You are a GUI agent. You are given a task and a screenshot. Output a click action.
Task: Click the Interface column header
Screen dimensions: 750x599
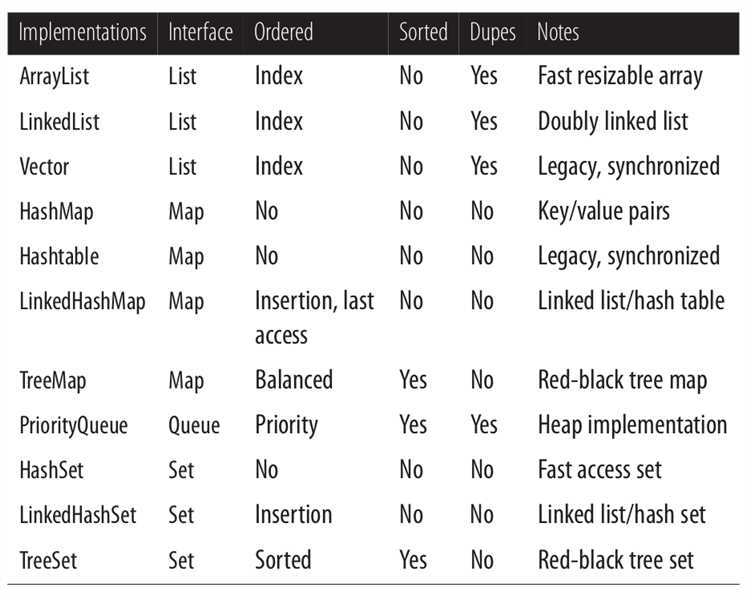[x=200, y=32]
